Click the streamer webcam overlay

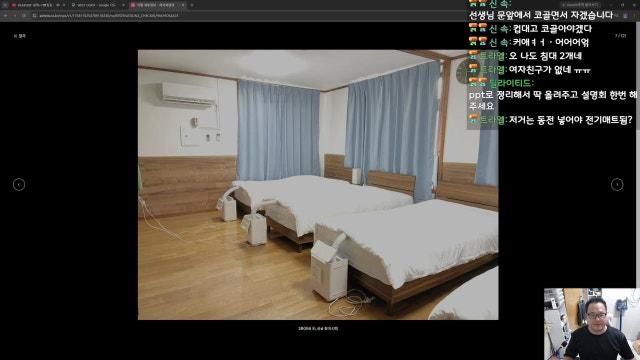point(592,324)
